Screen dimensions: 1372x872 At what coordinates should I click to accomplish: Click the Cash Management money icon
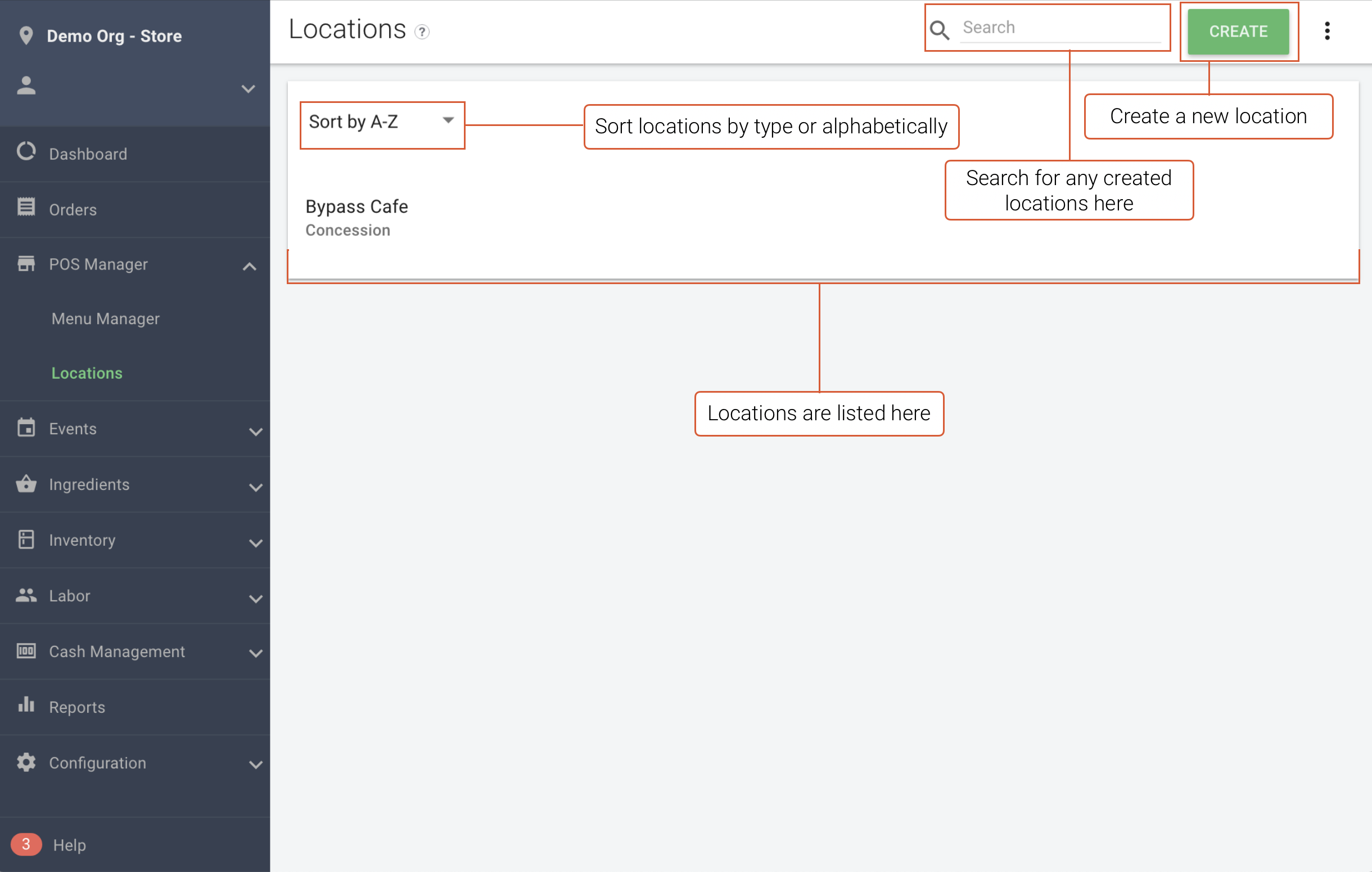(26, 650)
